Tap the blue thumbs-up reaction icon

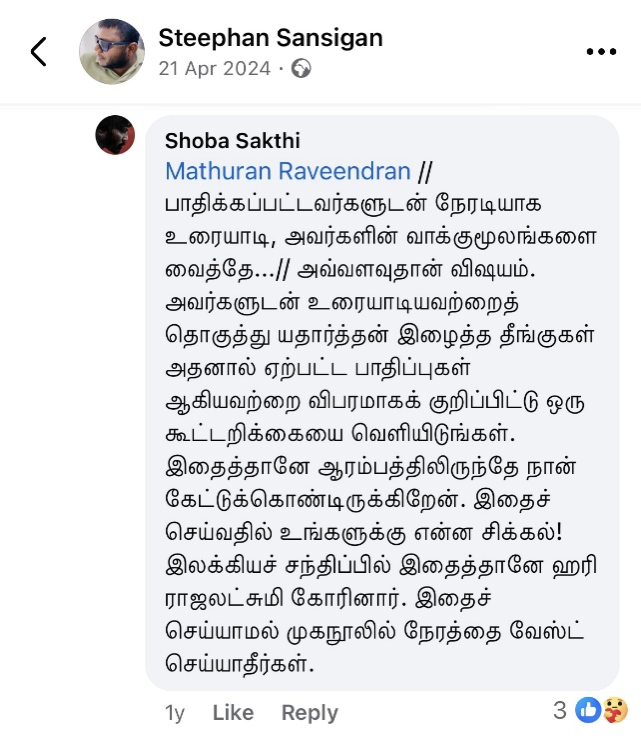click(588, 710)
